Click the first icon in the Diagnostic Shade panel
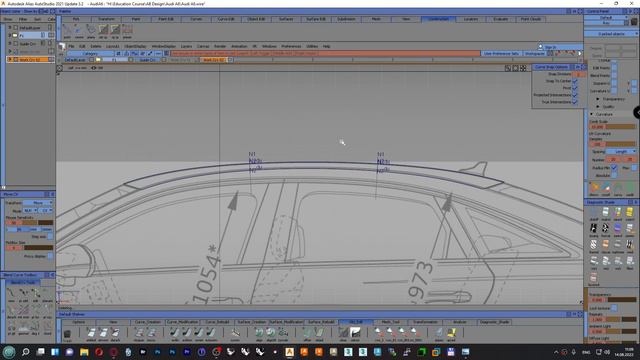 (593, 212)
